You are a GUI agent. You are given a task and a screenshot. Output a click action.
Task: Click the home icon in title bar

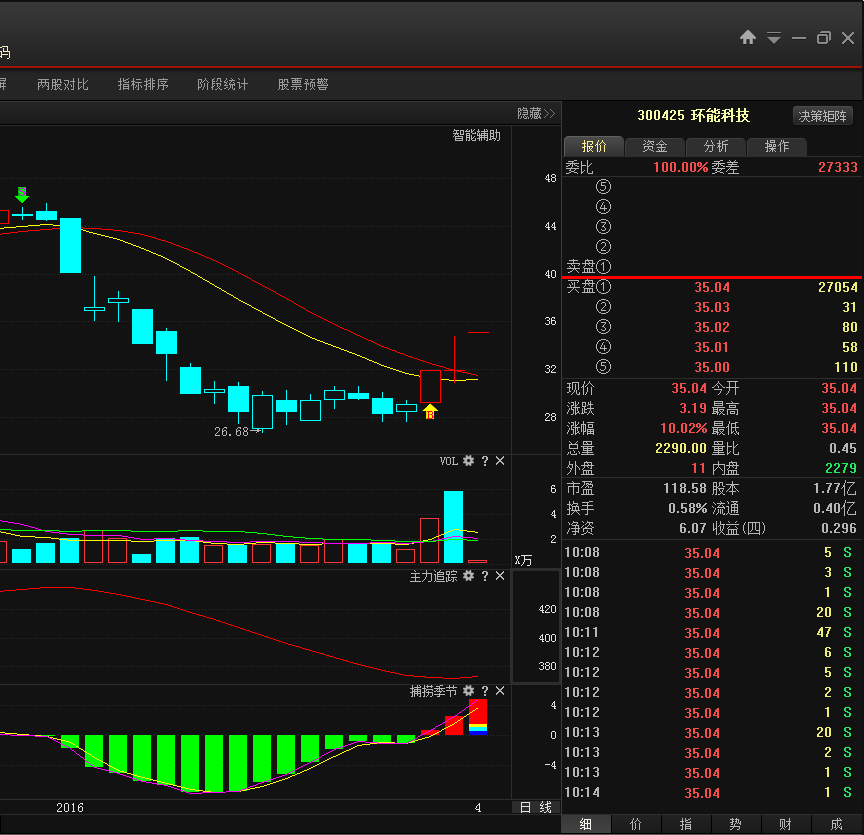coord(748,37)
